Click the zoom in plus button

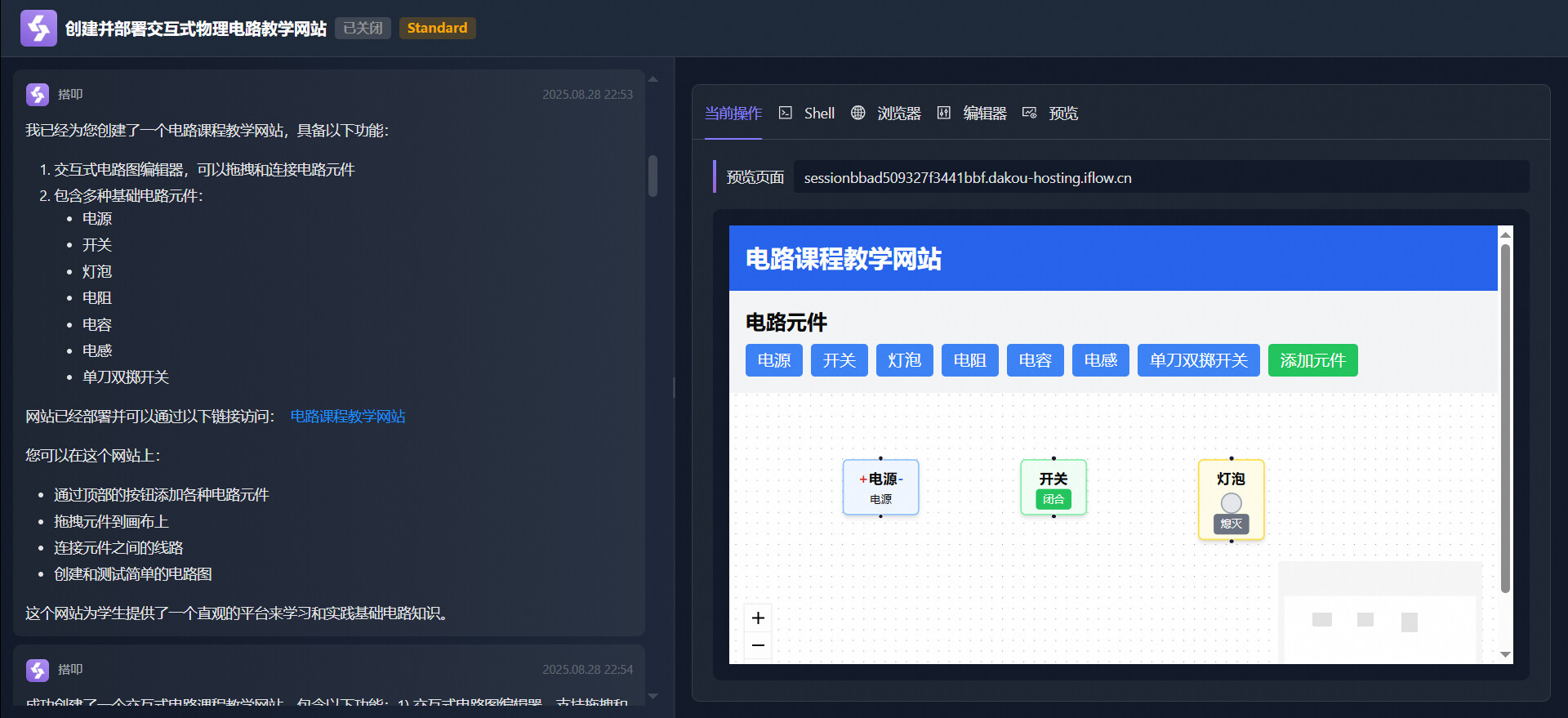[x=758, y=618]
